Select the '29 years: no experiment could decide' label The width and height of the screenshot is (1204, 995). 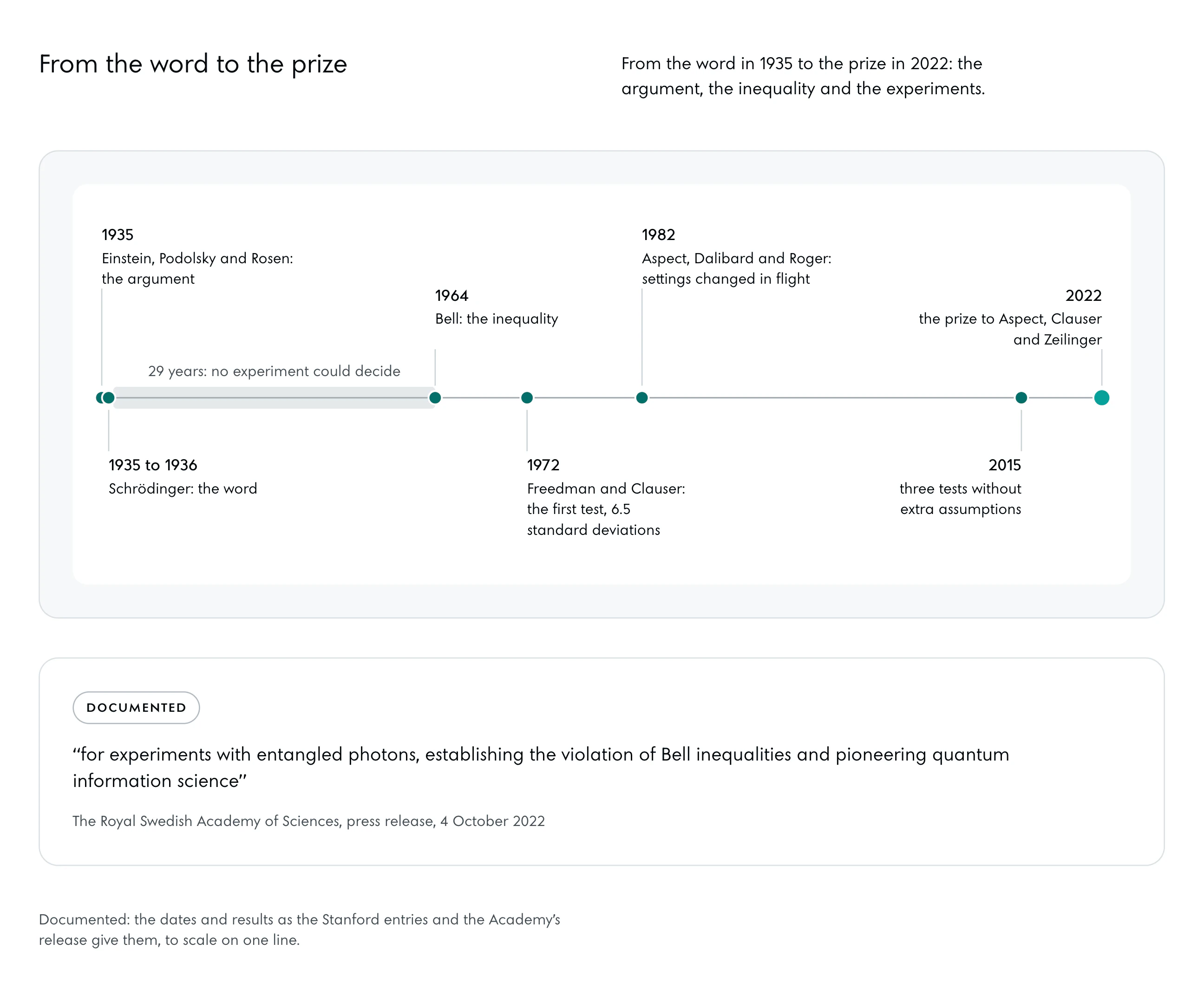(274, 371)
